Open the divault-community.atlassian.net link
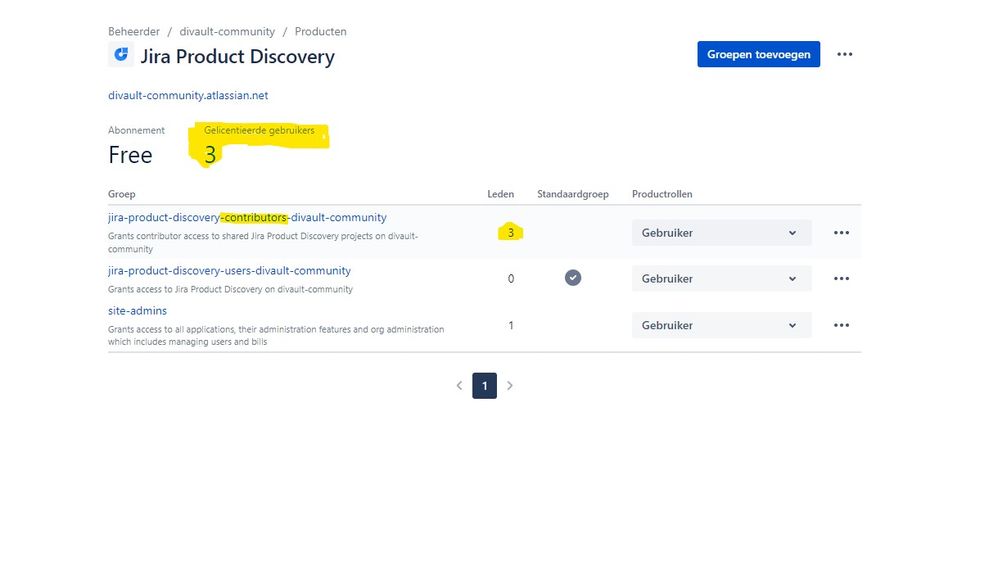Viewport: 998px width, 584px height. [188, 95]
